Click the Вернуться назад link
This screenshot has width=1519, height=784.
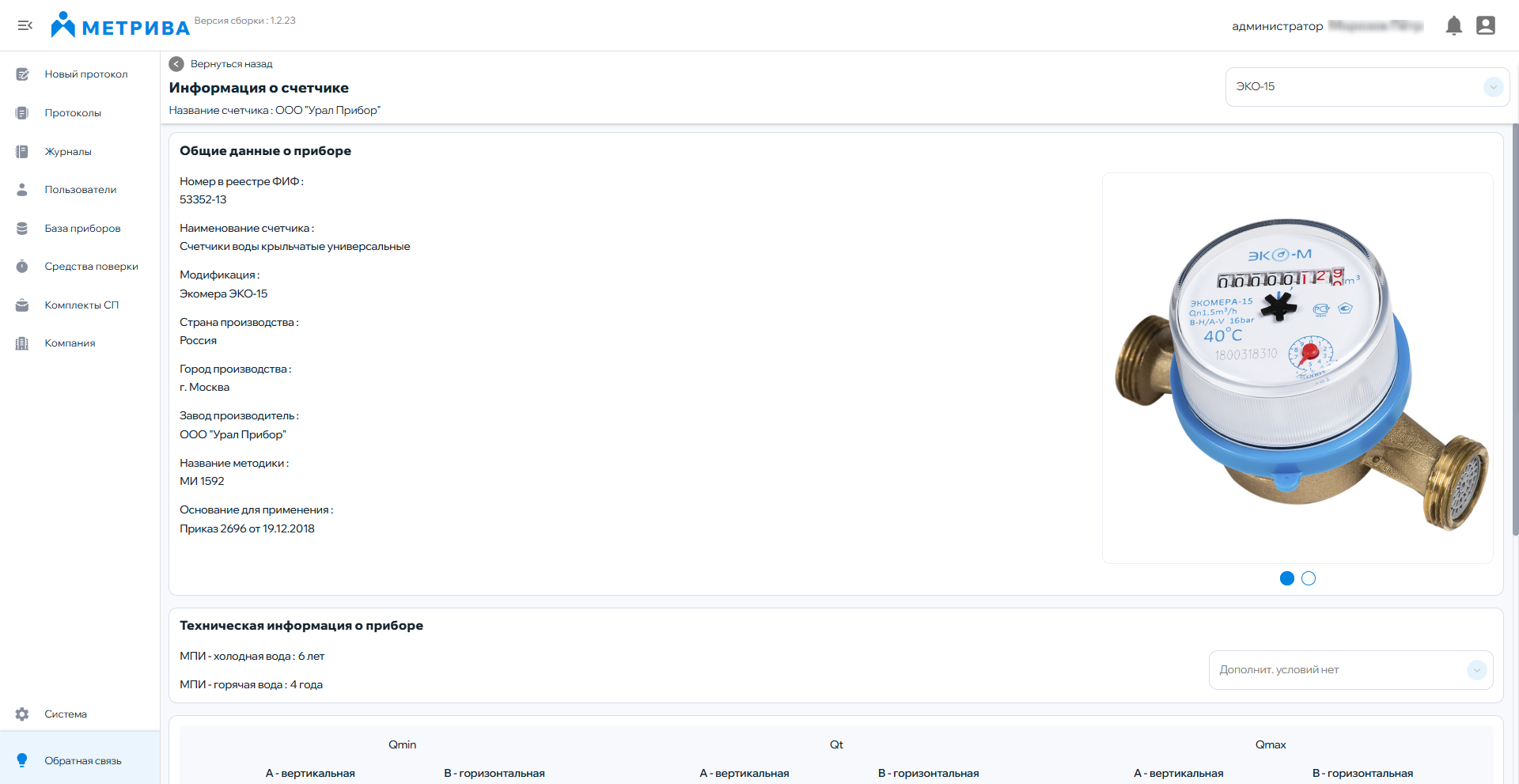(x=231, y=64)
